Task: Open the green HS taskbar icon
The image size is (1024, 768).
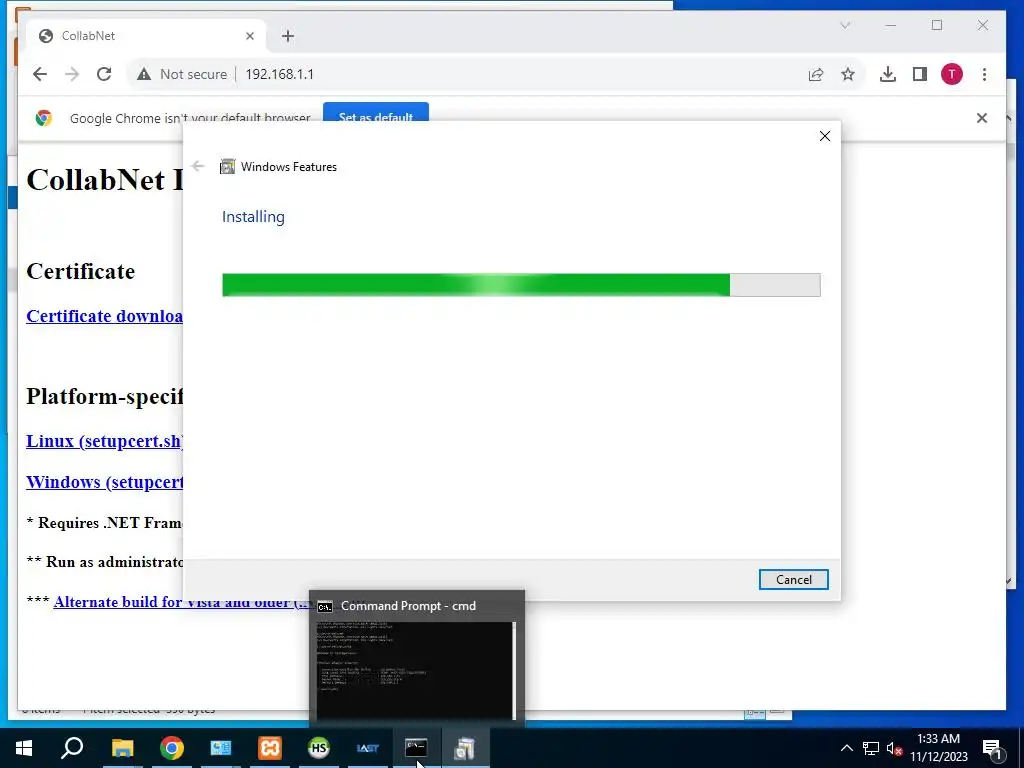Action: point(319,748)
